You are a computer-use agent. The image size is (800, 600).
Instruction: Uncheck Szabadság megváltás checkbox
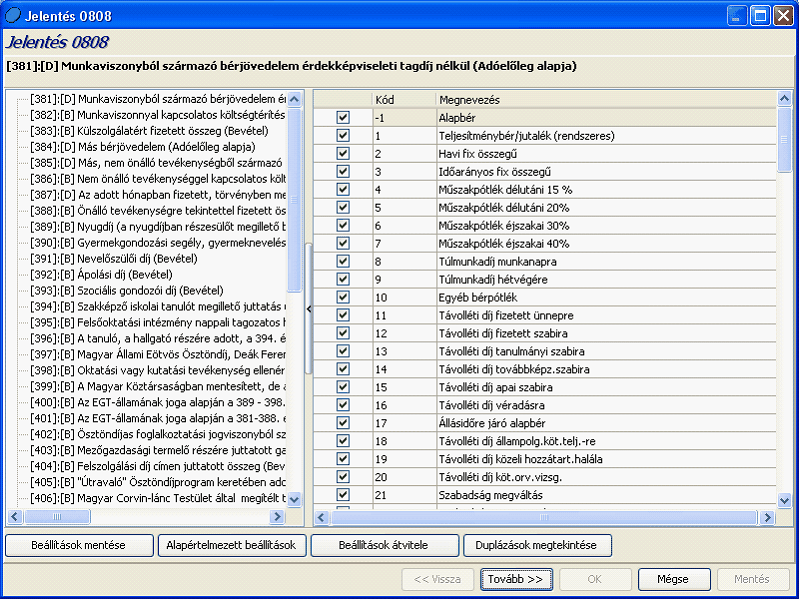pyautogui.click(x=343, y=494)
